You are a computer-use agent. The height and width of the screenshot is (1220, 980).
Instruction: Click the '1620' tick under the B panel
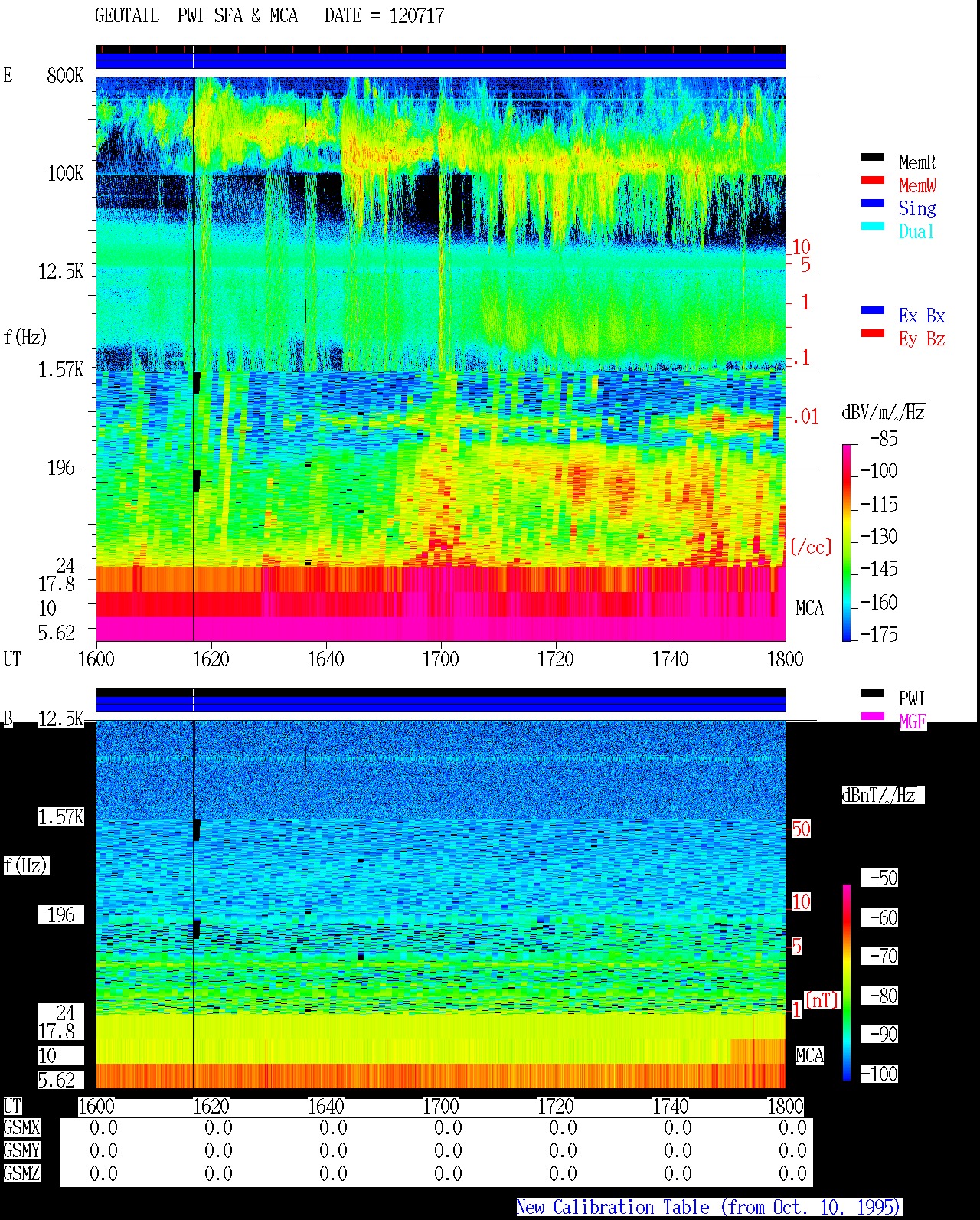click(211, 1106)
